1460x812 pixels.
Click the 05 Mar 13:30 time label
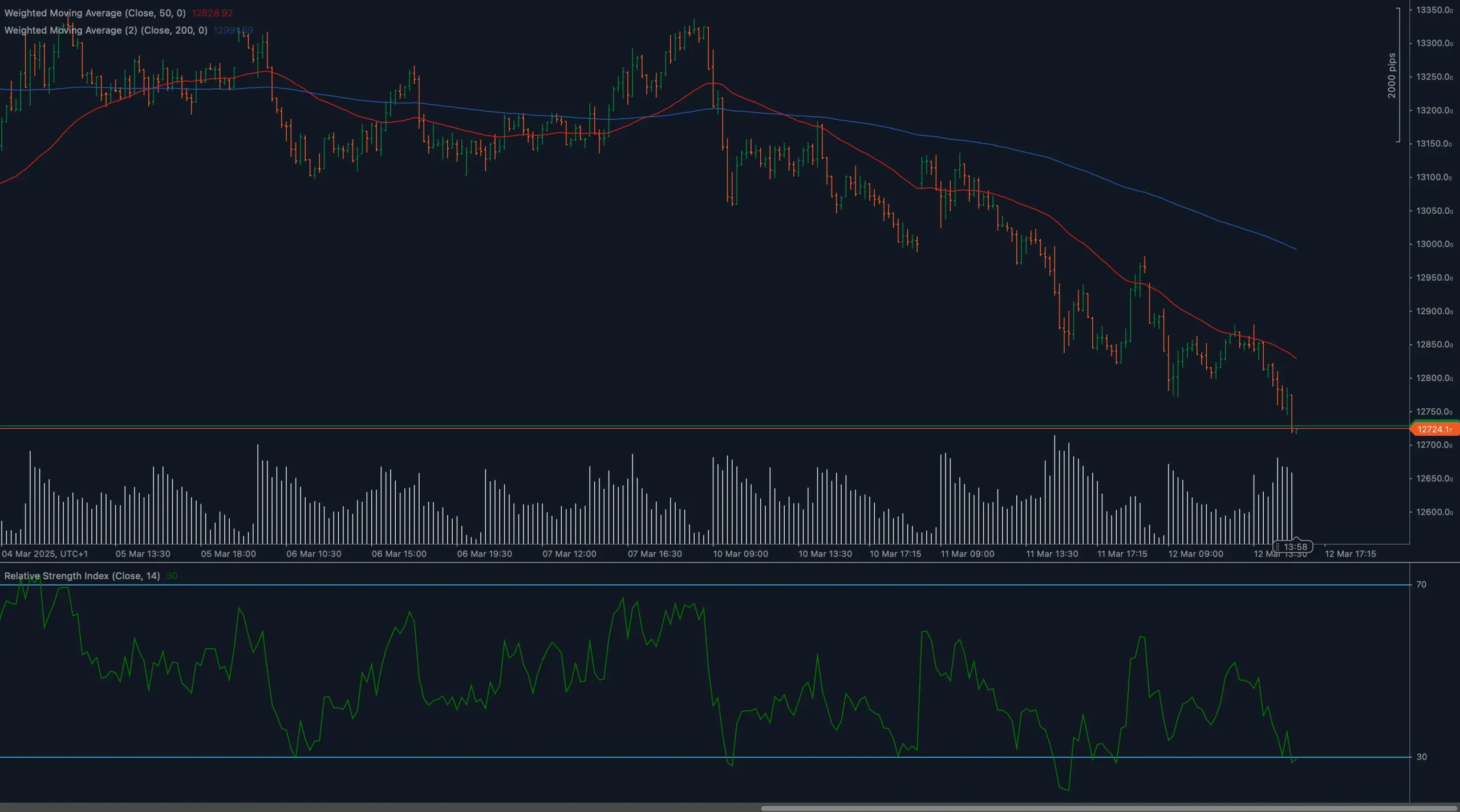coord(143,554)
